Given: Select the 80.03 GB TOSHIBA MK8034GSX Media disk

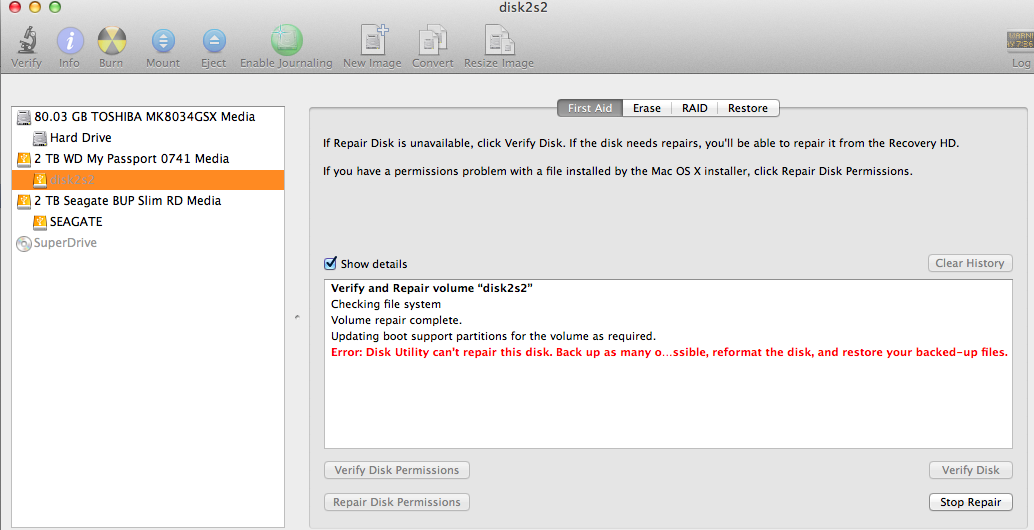Looking at the screenshot, I should tap(148, 117).
